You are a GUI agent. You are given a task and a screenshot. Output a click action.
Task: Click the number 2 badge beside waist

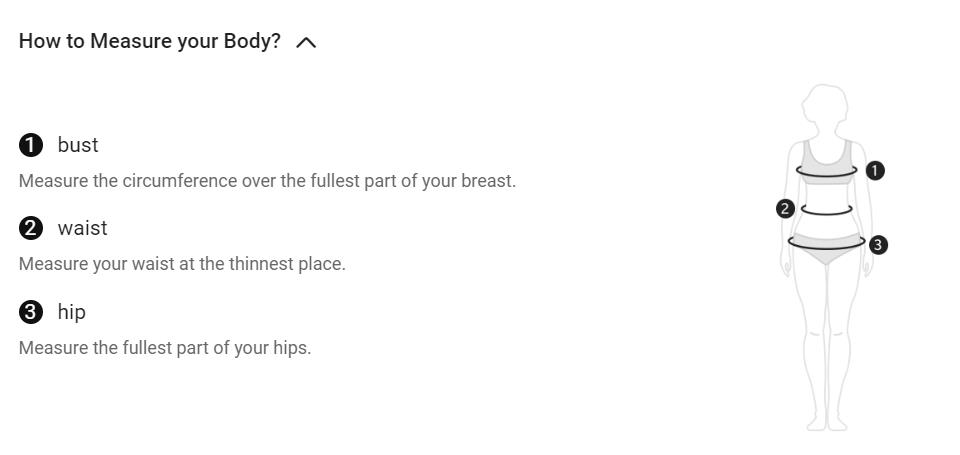[x=31, y=228]
